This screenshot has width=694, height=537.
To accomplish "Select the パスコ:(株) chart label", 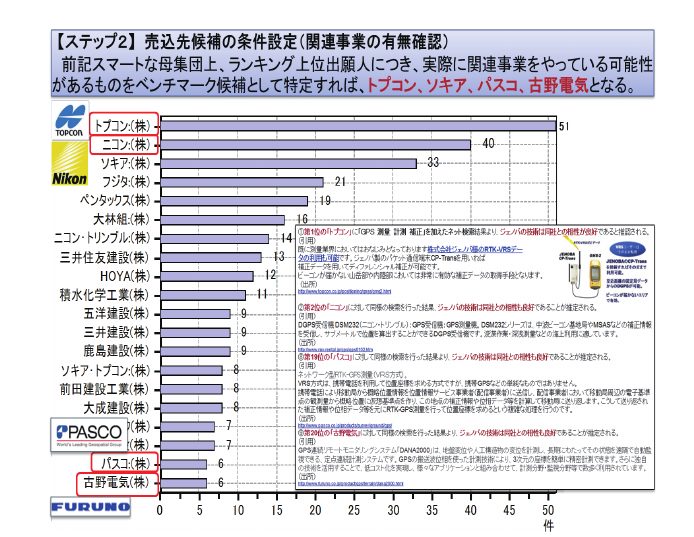I will pos(126,464).
